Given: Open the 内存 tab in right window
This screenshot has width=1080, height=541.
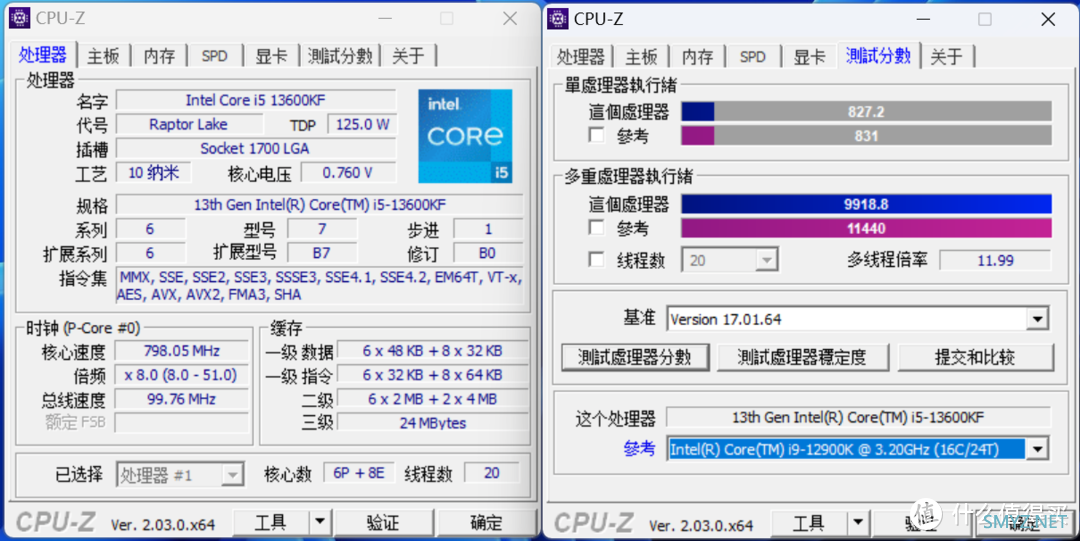Looking at the screenshot, I should (x=697, y=57).
